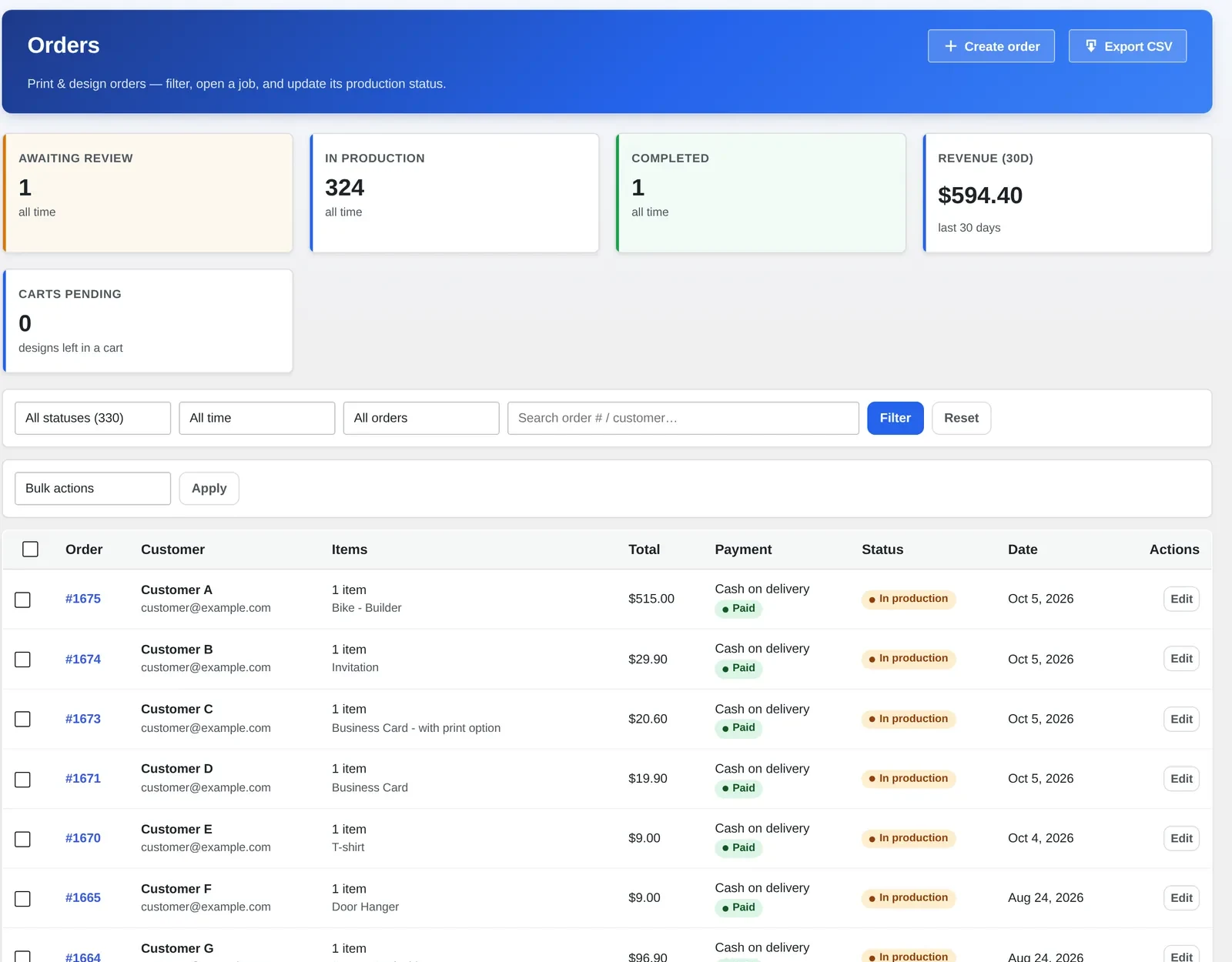Select the checkbox for order #1665
The image size is (1232, 962).
click(x=23, y=898)
